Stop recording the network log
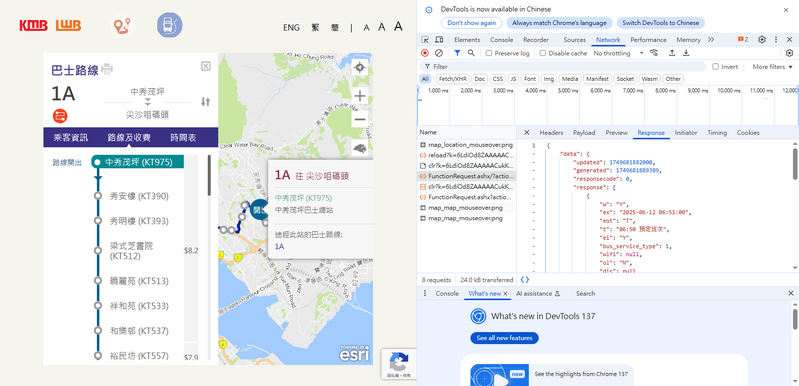 coord(425,53)
